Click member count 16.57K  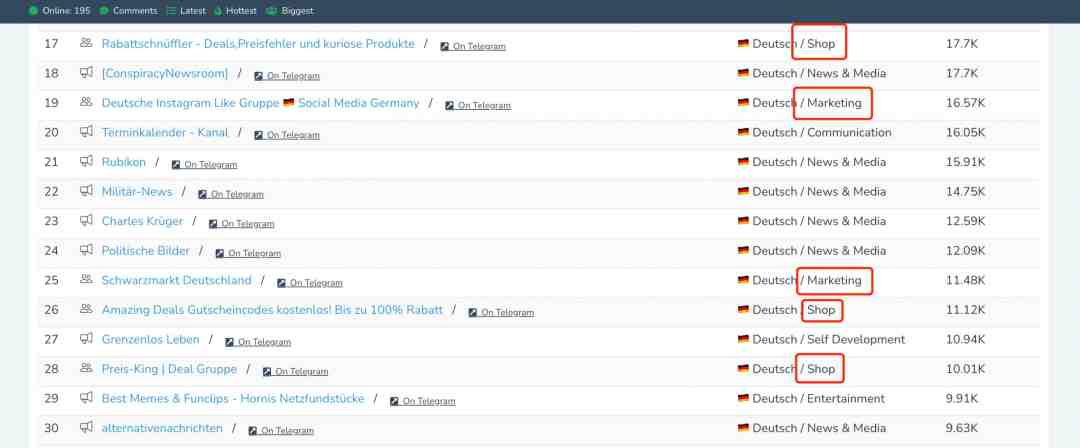click(966, 103)
